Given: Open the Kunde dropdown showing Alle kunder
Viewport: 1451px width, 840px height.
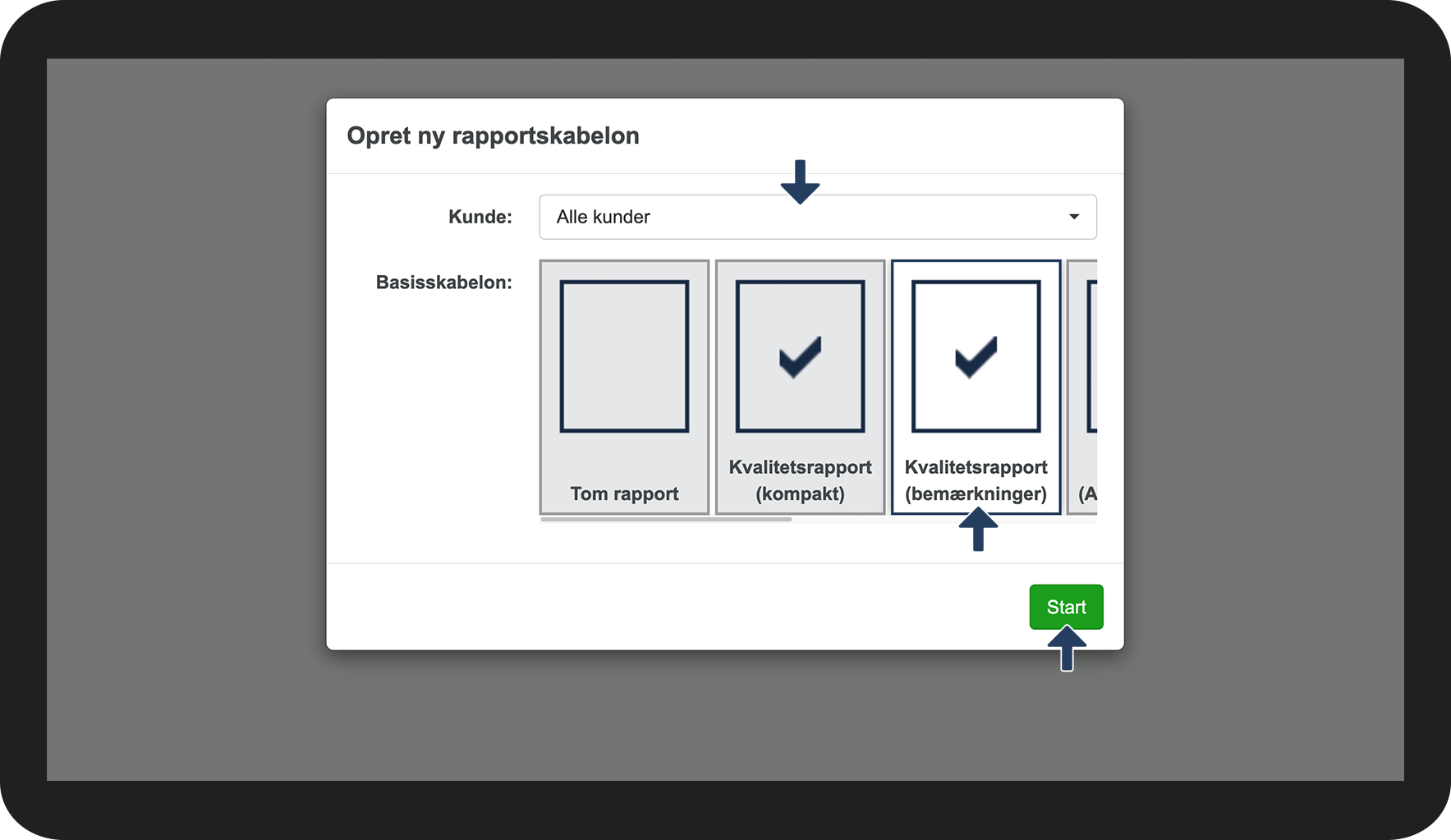Looking at the screenshot, I should pos(818,217).
